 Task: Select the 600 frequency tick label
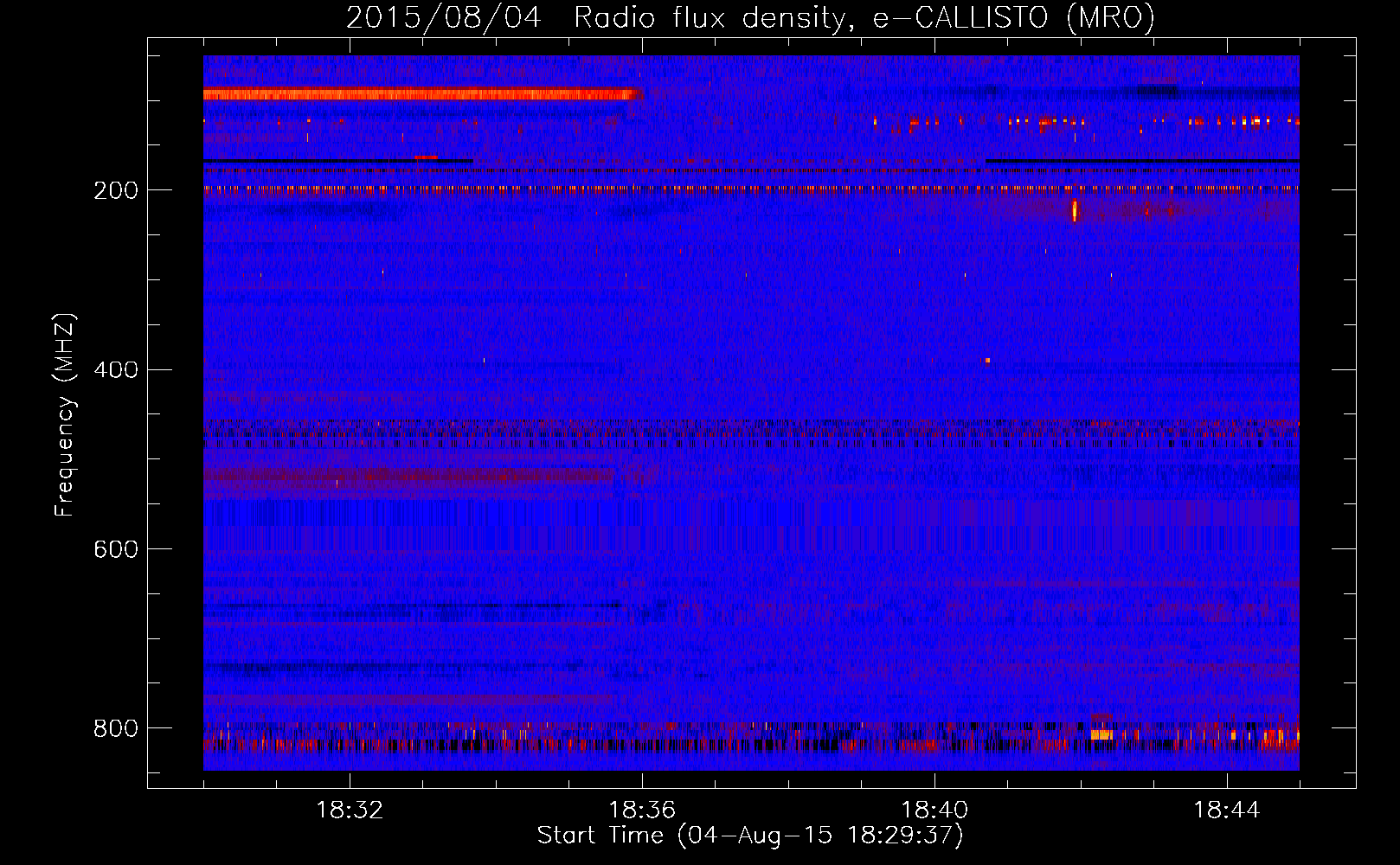pos(116,550)
